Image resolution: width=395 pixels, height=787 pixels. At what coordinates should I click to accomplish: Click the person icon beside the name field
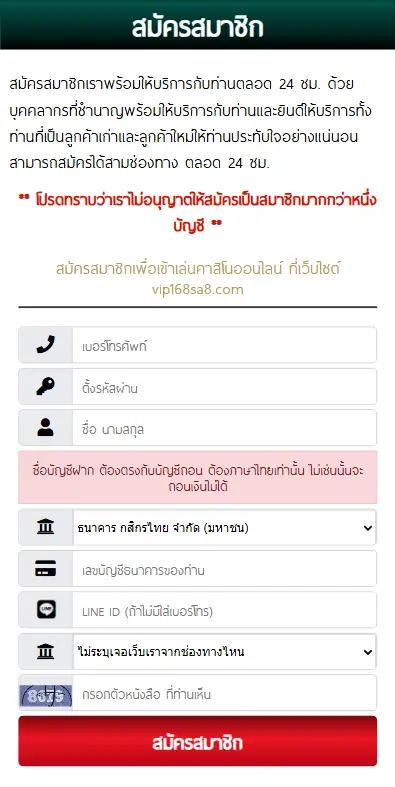tap(46, 428)
